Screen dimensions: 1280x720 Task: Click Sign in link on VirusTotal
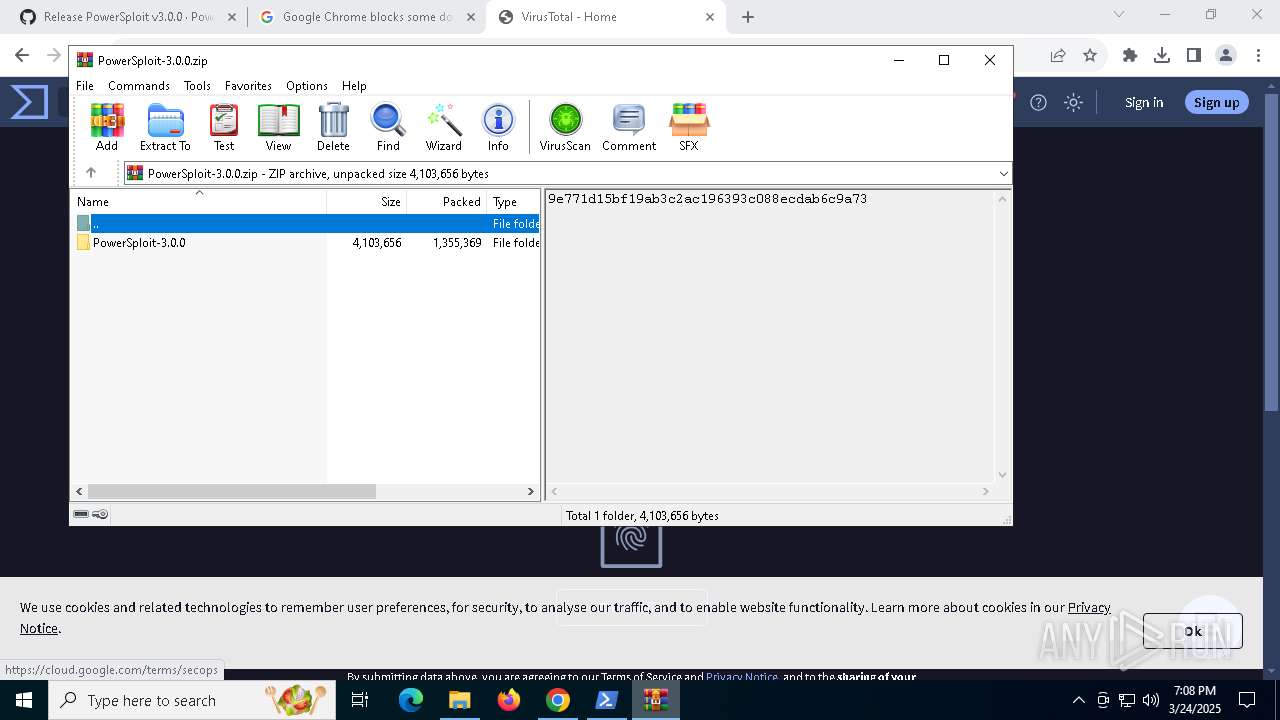coord(1144,102)
